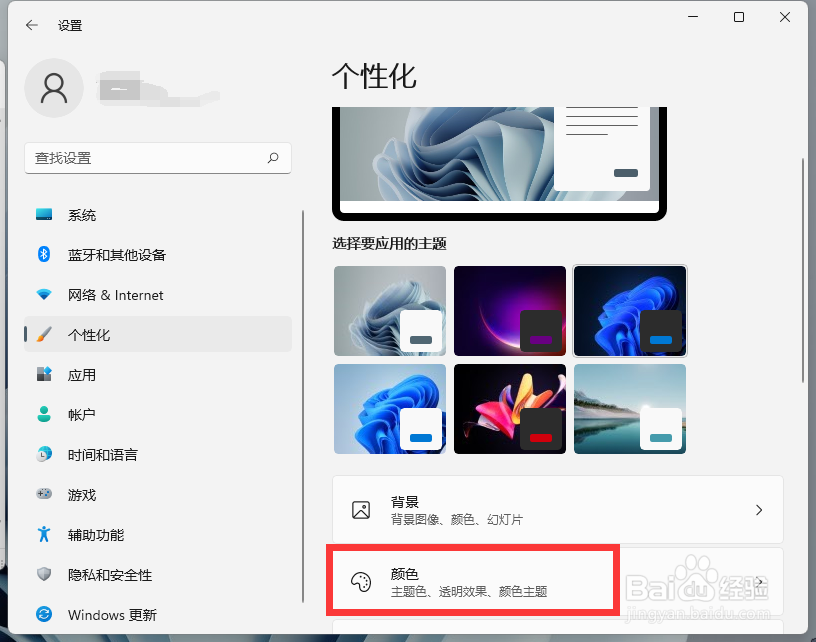This screenshot has width=816, height=642.
Task: Click the user account name
Action: (x=158, y=89)
